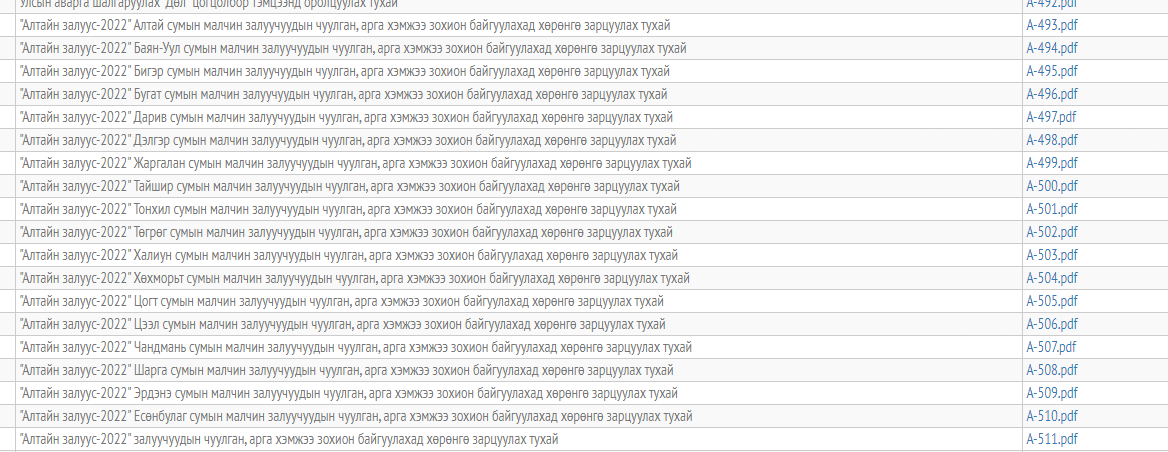The width and height of the screenshot is (1168, 452).
Task: Select the A-498.pdf link
Action: coord(1052,140)
